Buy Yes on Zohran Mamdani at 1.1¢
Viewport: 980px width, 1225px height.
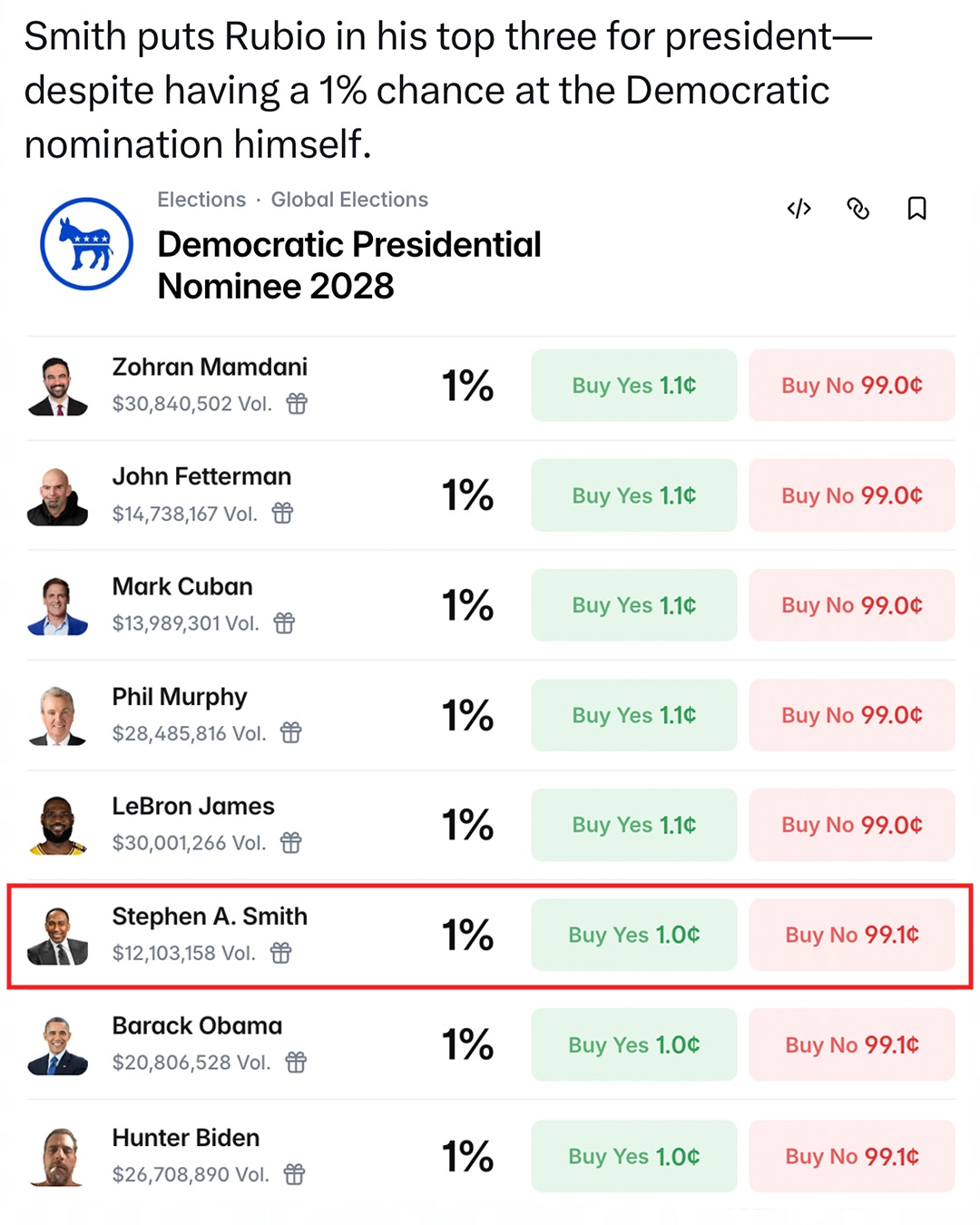tap(633, 386)
